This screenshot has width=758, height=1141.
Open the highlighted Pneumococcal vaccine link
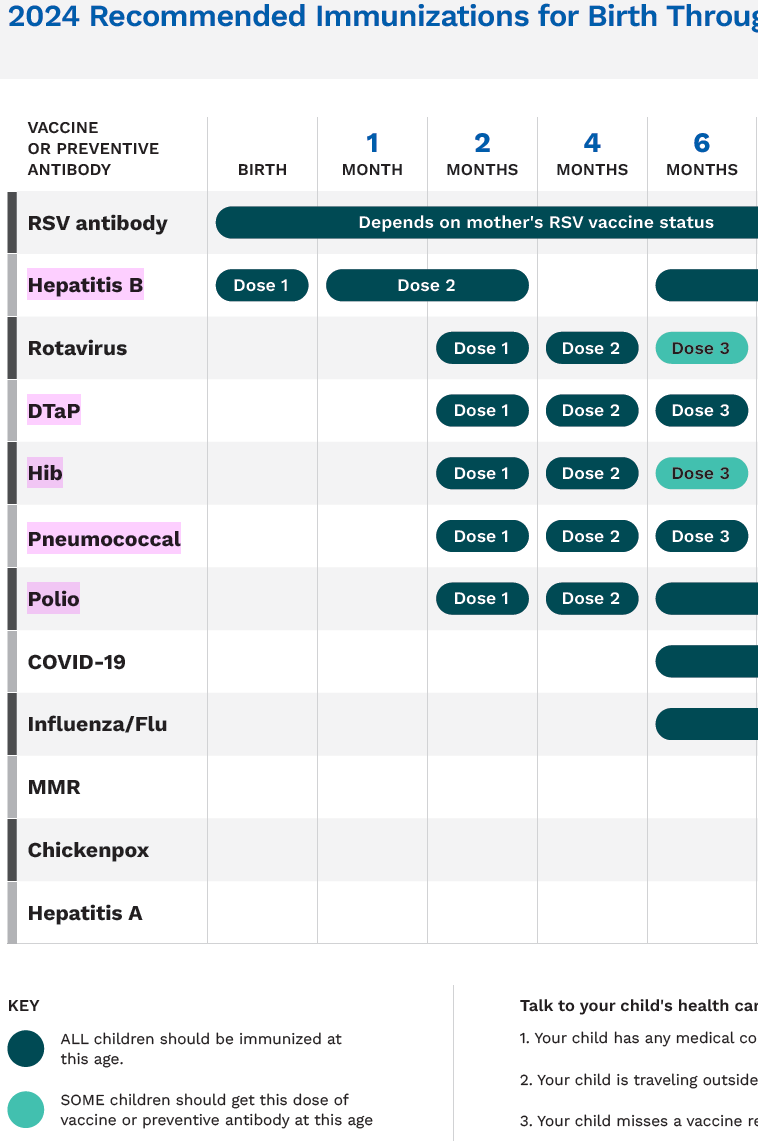(104, 539)
